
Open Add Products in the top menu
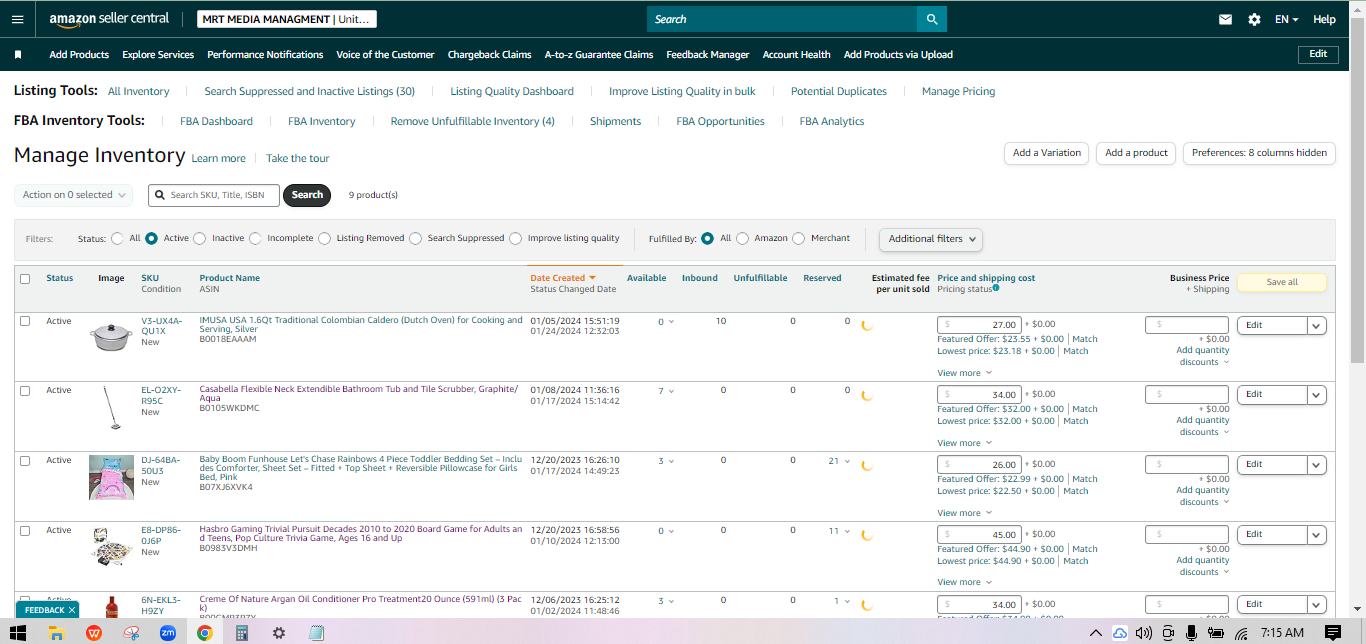point(79,54)
